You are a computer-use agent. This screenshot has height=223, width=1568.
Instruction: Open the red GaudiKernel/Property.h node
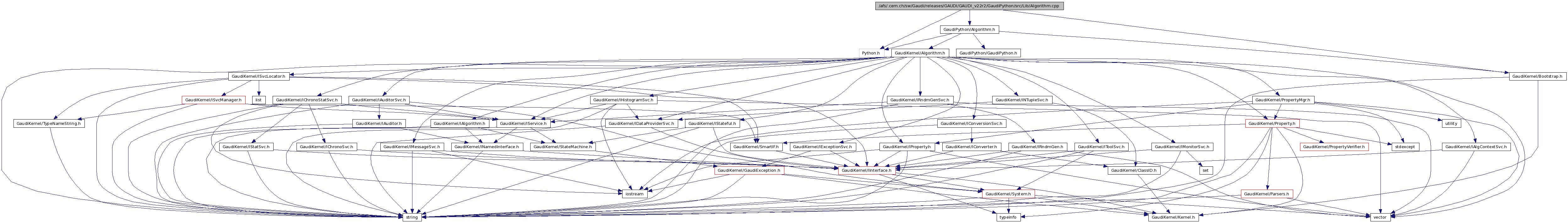1272,124
